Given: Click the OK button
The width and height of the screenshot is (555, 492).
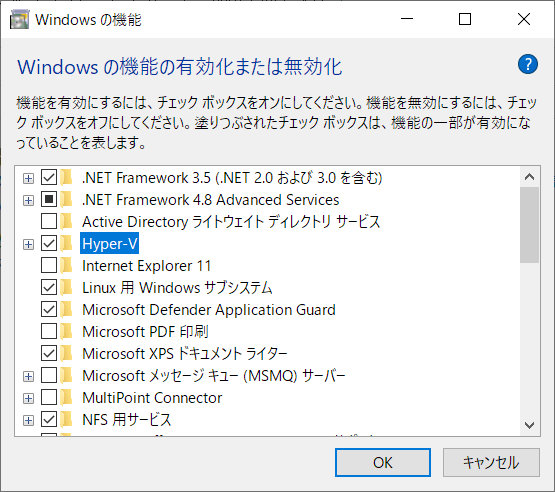Looking at the screenshot, I should point(383,462).
